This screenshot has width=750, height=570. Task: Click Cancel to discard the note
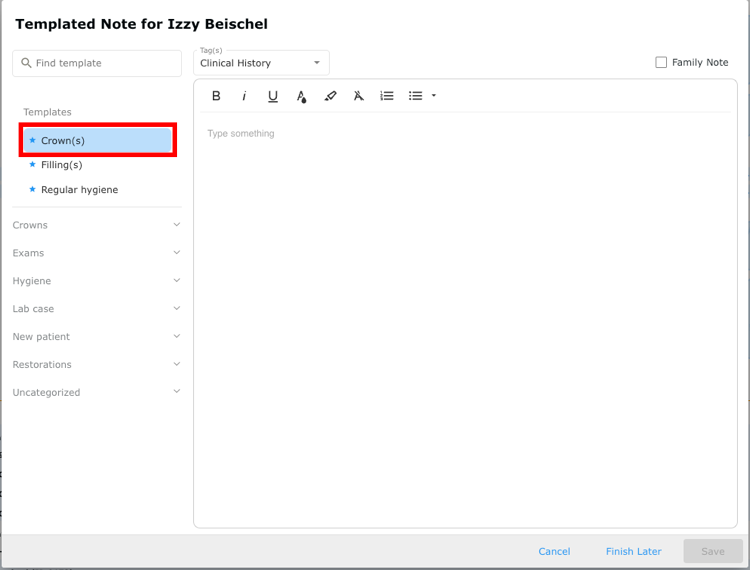[x=554, y=551]
